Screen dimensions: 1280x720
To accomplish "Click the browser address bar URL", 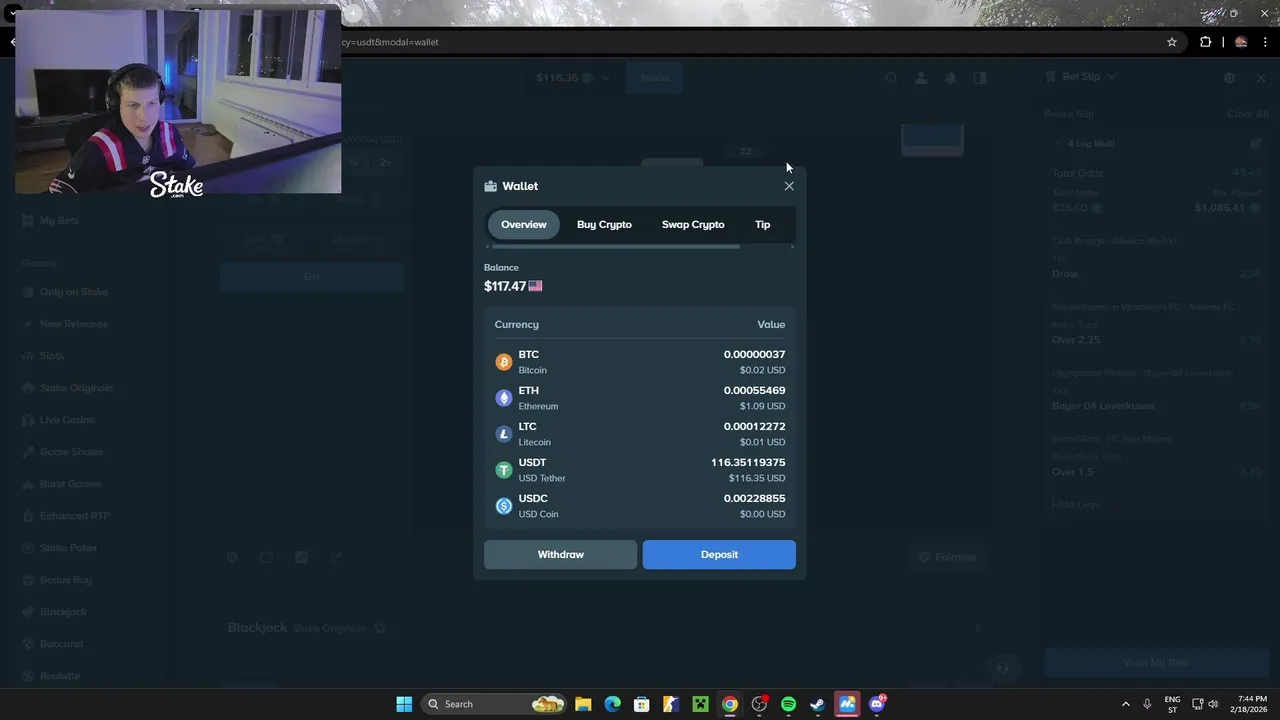I will coord(389,42).
